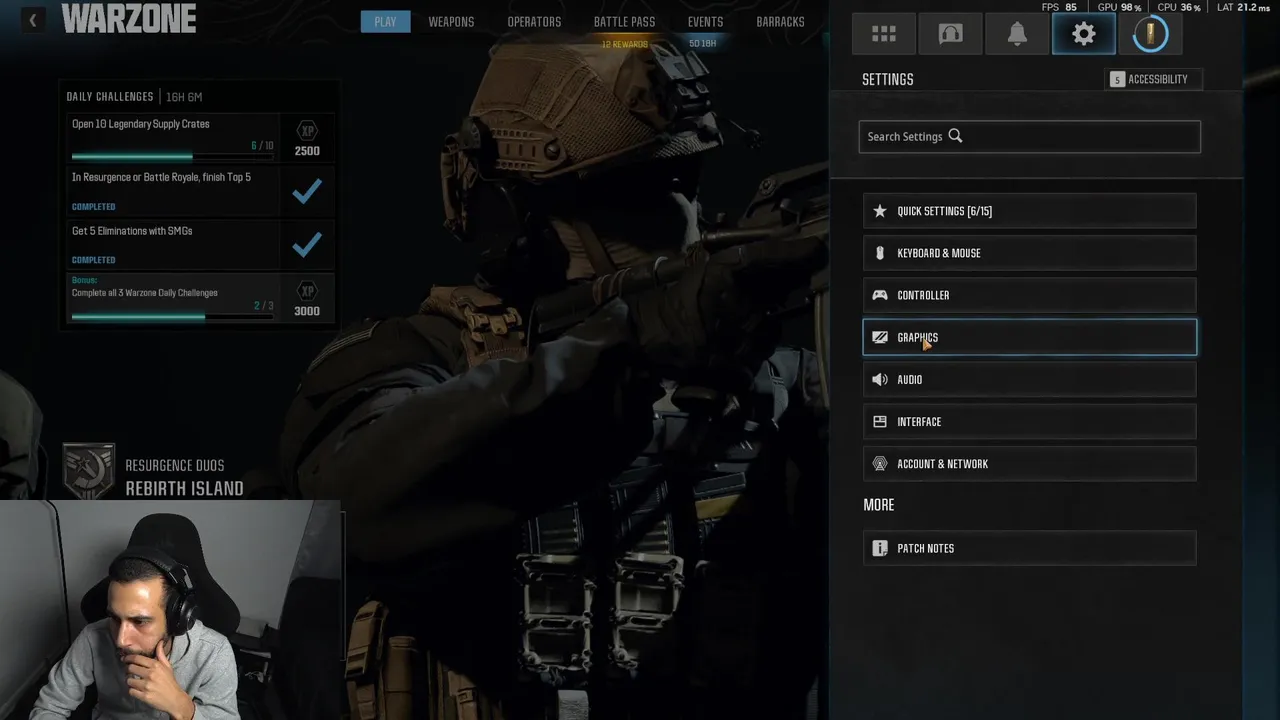This screenshot has width=1280, height=720.
Task: Click 'Complete all 3 Warzone Daily Challenges'
Action: [145, 293]
